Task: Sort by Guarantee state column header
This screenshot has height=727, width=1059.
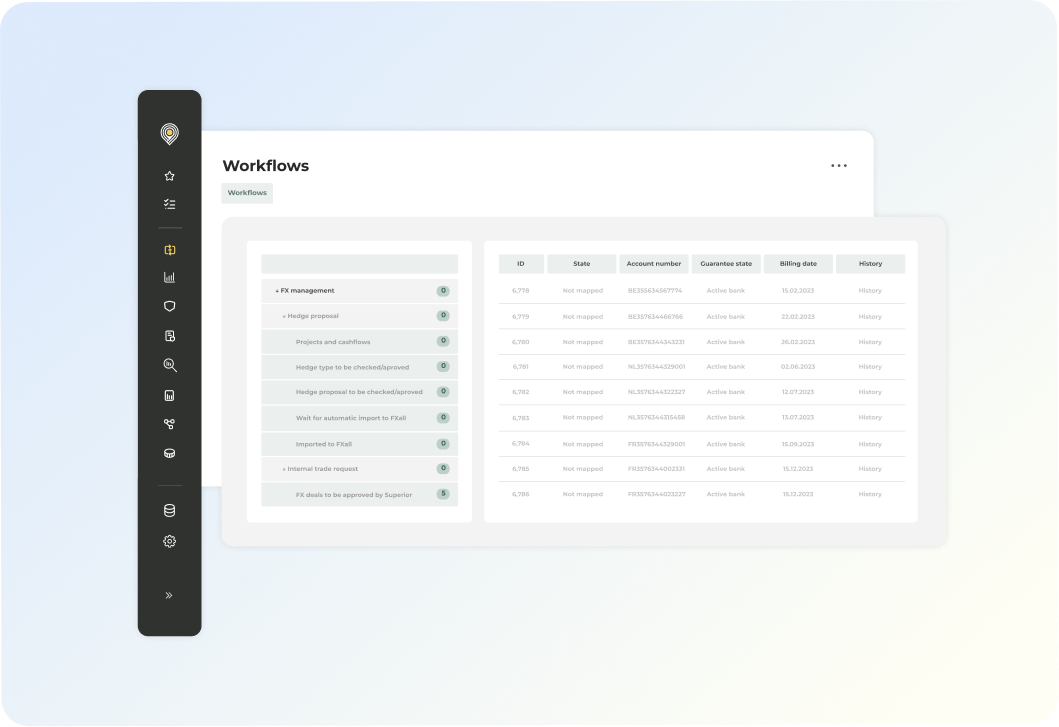Action: (726, 264)
